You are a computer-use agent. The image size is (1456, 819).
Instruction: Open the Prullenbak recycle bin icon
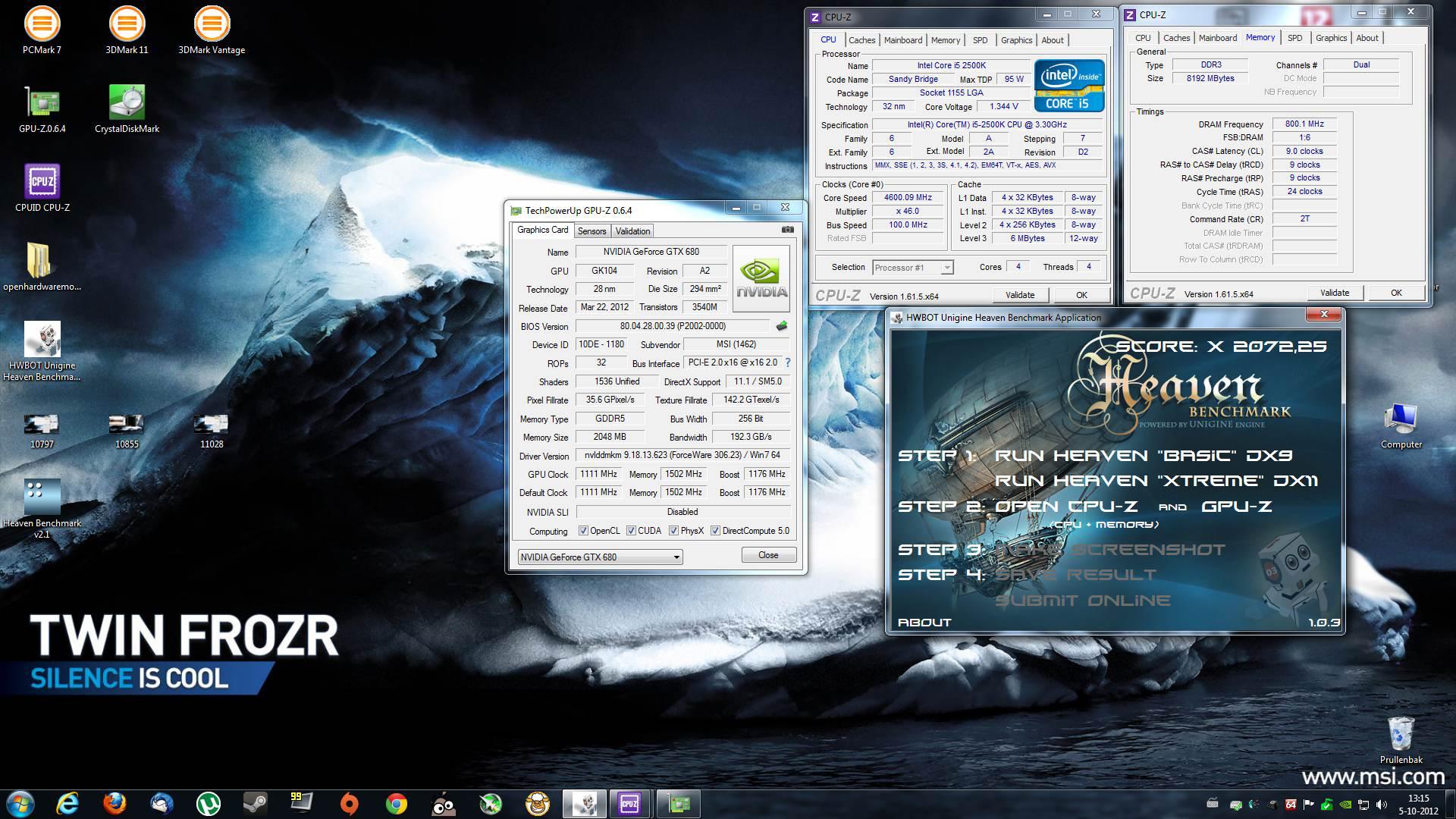(x=1401, y=740)
